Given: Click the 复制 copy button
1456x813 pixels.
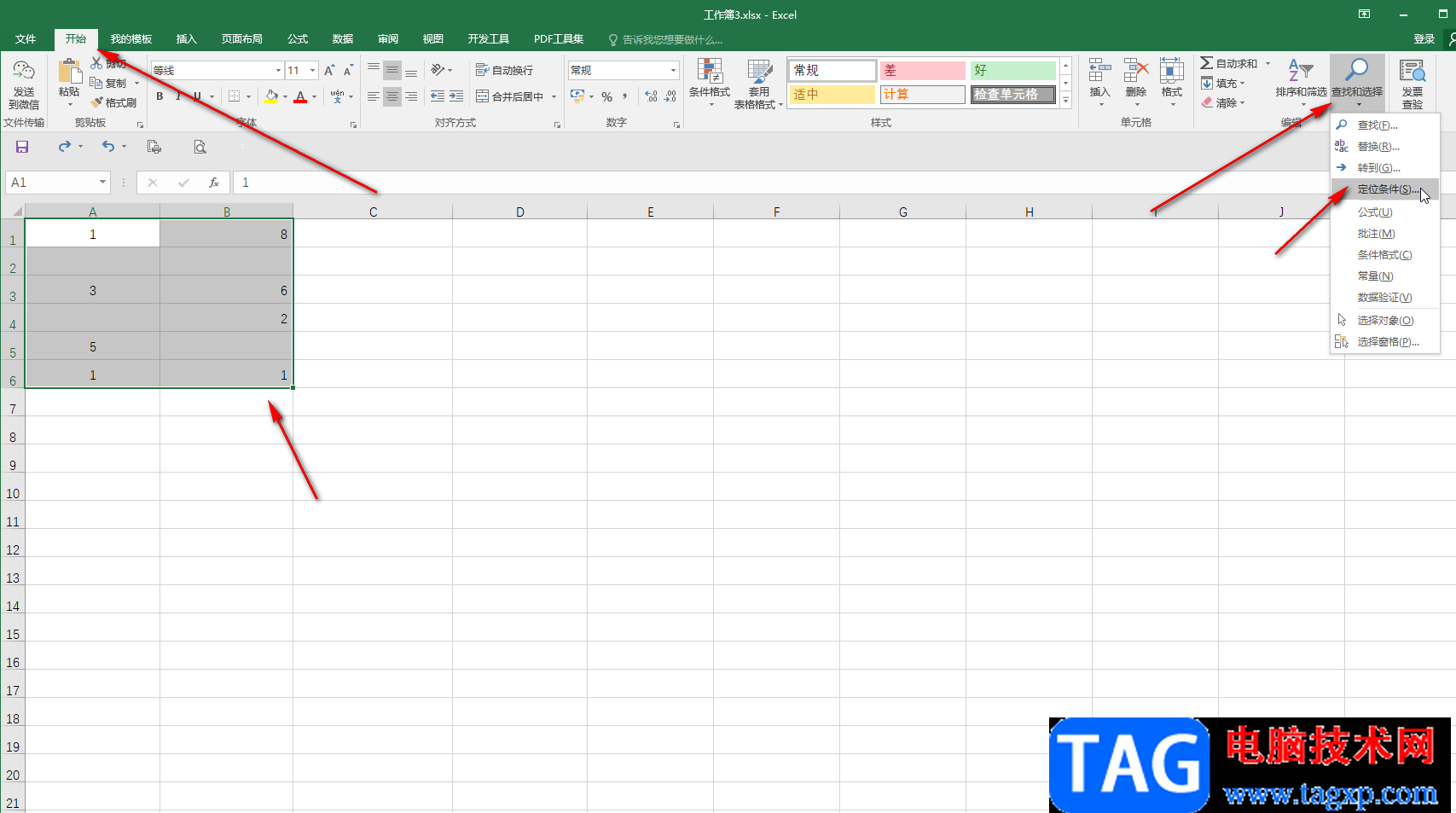Looking at the screenshot, I should [109, 83].
